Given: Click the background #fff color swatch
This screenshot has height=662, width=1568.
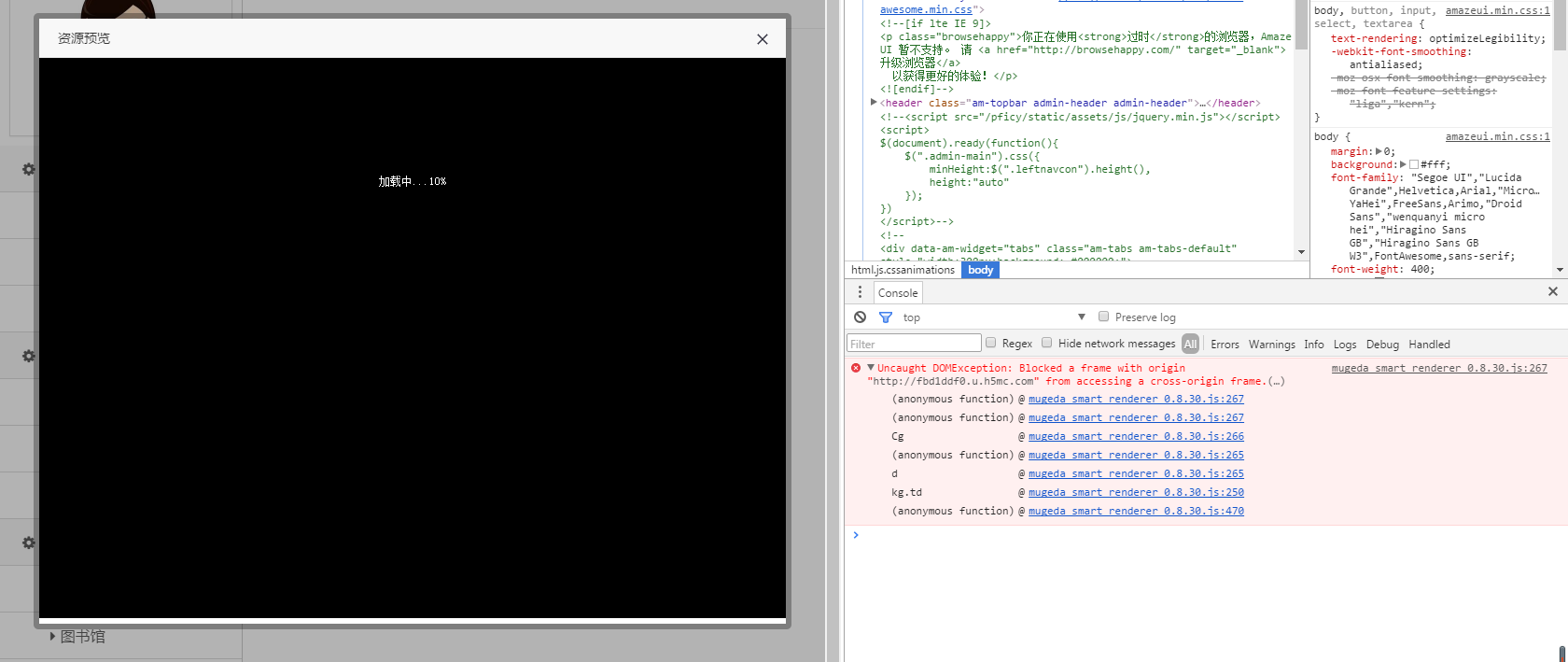Looking at the screenshot, I should [x=1413, y=164].
